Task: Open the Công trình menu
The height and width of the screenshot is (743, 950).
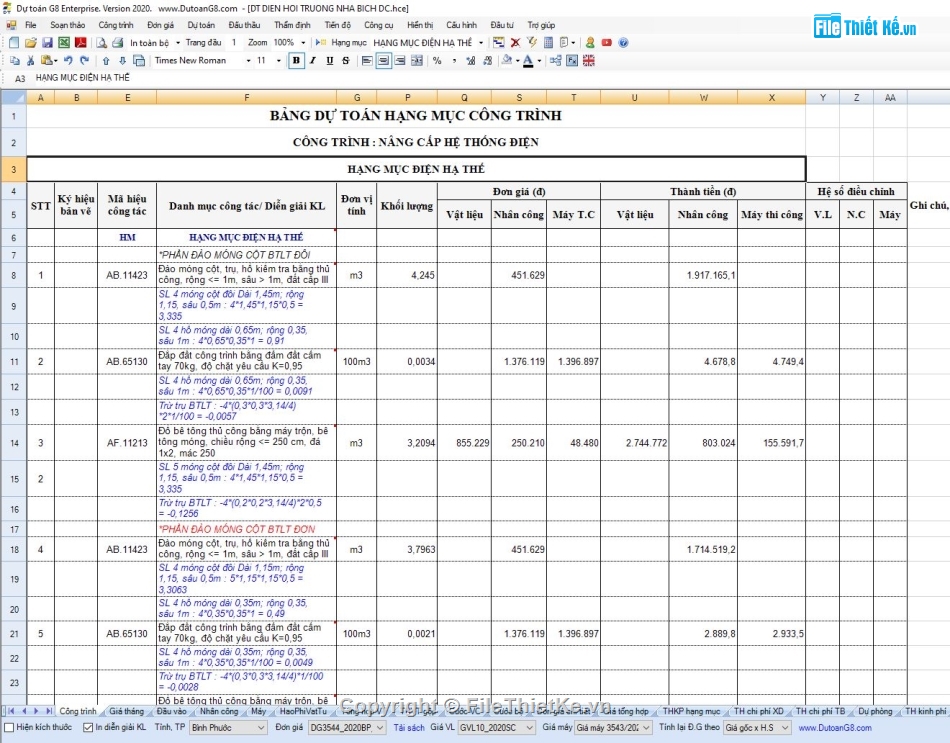Action: pyautogui.click(x=116, y=25)
